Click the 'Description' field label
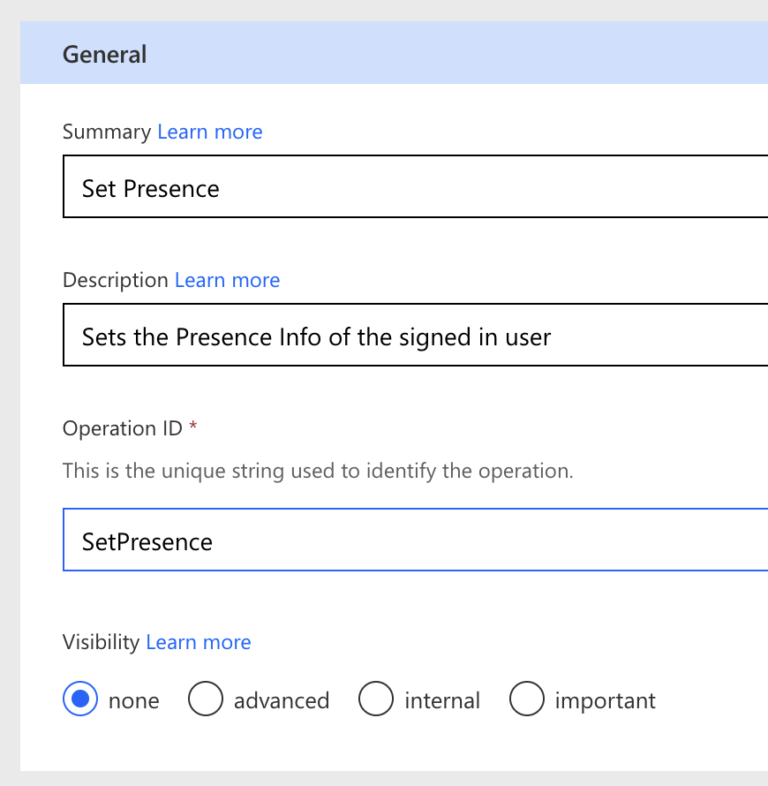 [x=115, y=280]
